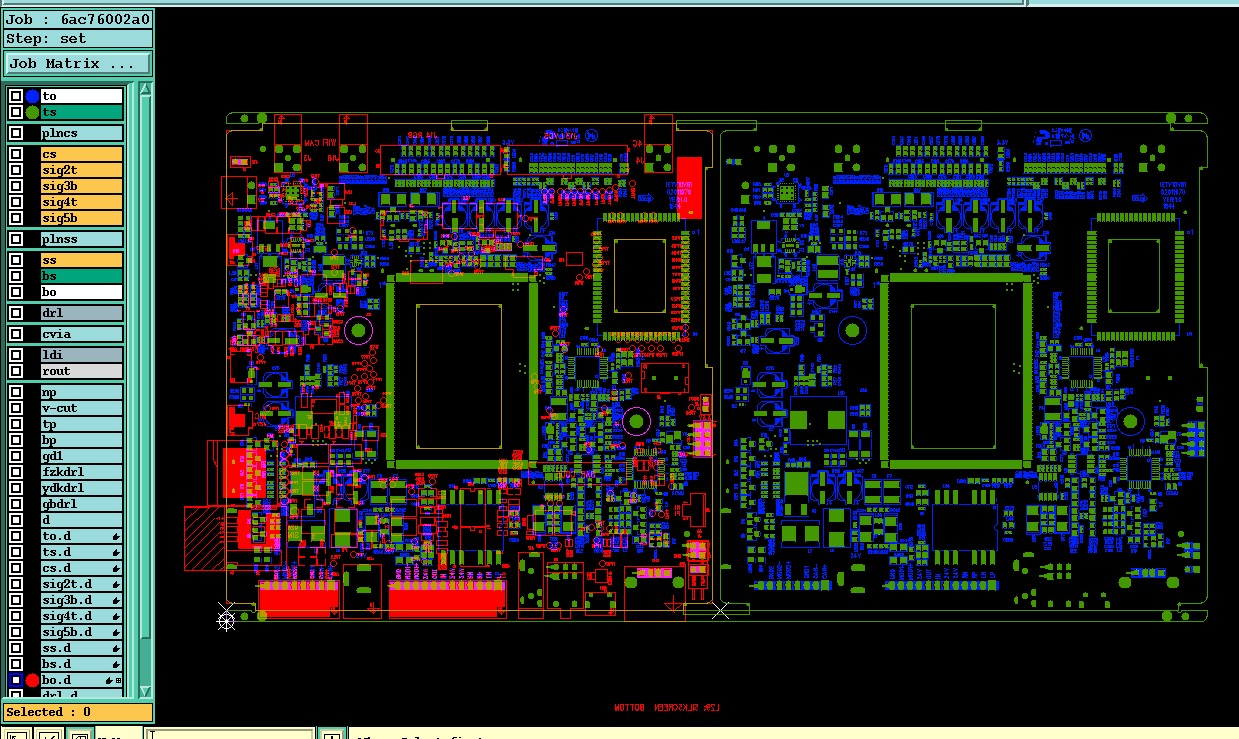The height and width of the screenshot is (739, 1239).
Task: Toggle the v-cut layer checkbox
Action: [x=16, y=408]
